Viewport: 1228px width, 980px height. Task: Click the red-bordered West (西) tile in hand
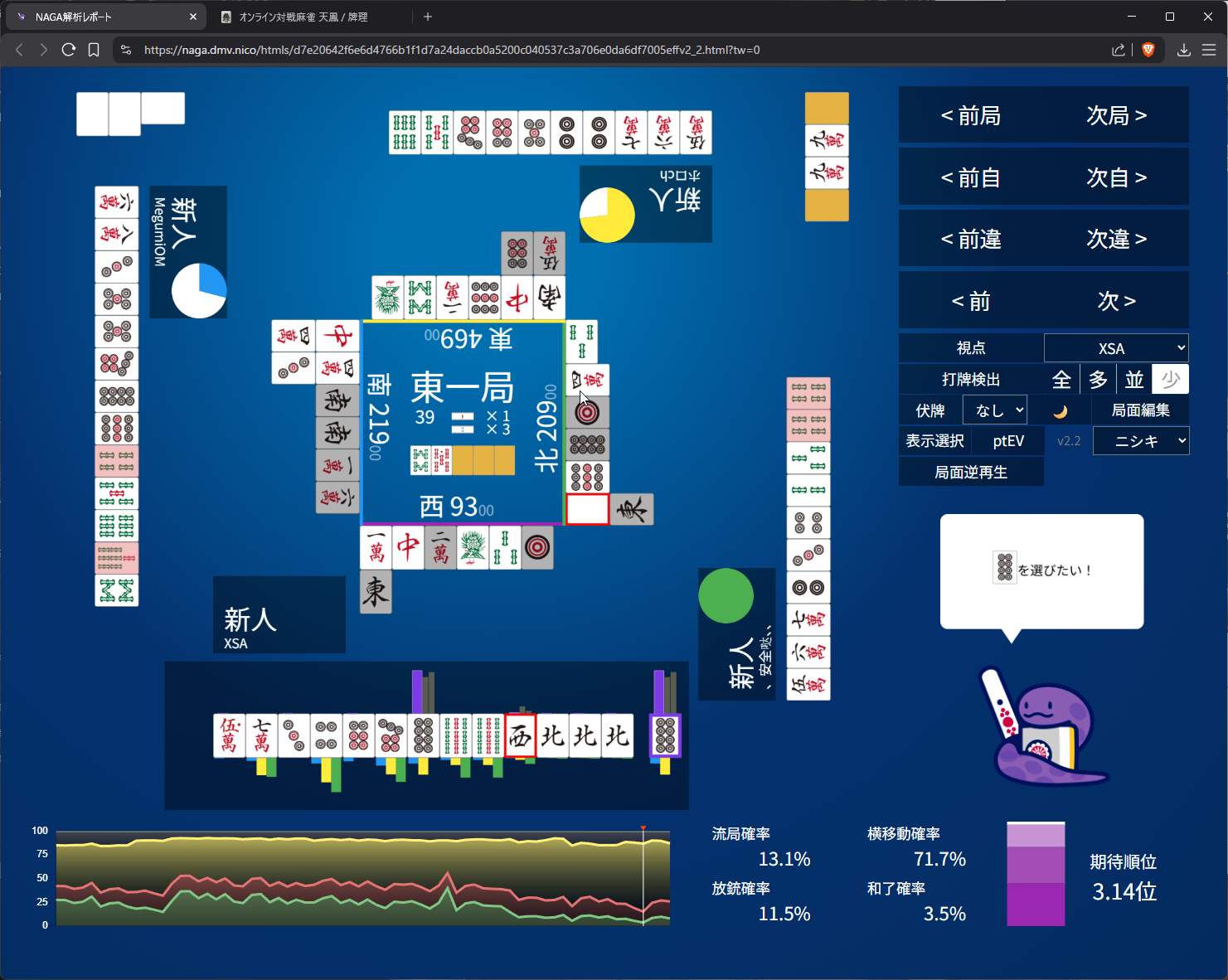520,735
